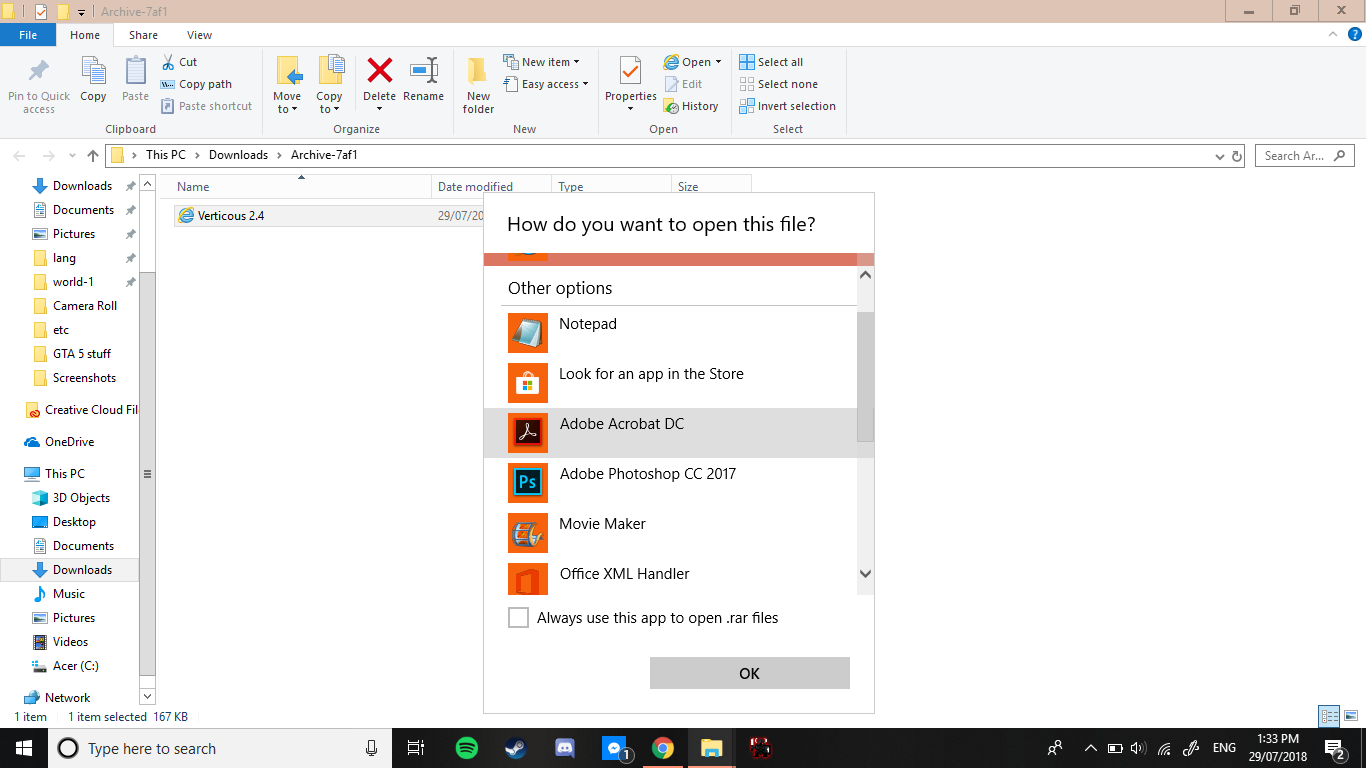Open the File menu
This screenshot has height=768, width=1366.
coord(28,35)
